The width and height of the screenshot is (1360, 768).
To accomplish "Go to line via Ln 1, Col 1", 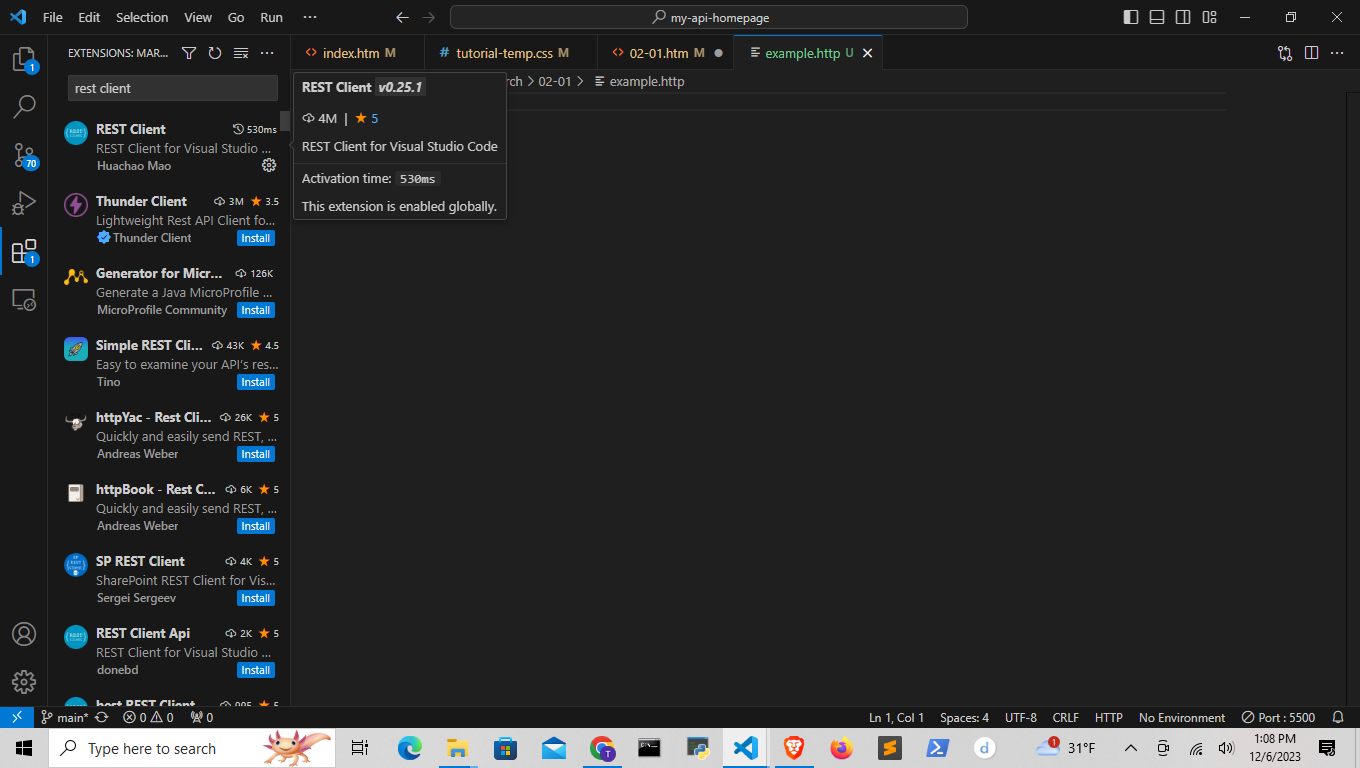I will click(896, 717).
